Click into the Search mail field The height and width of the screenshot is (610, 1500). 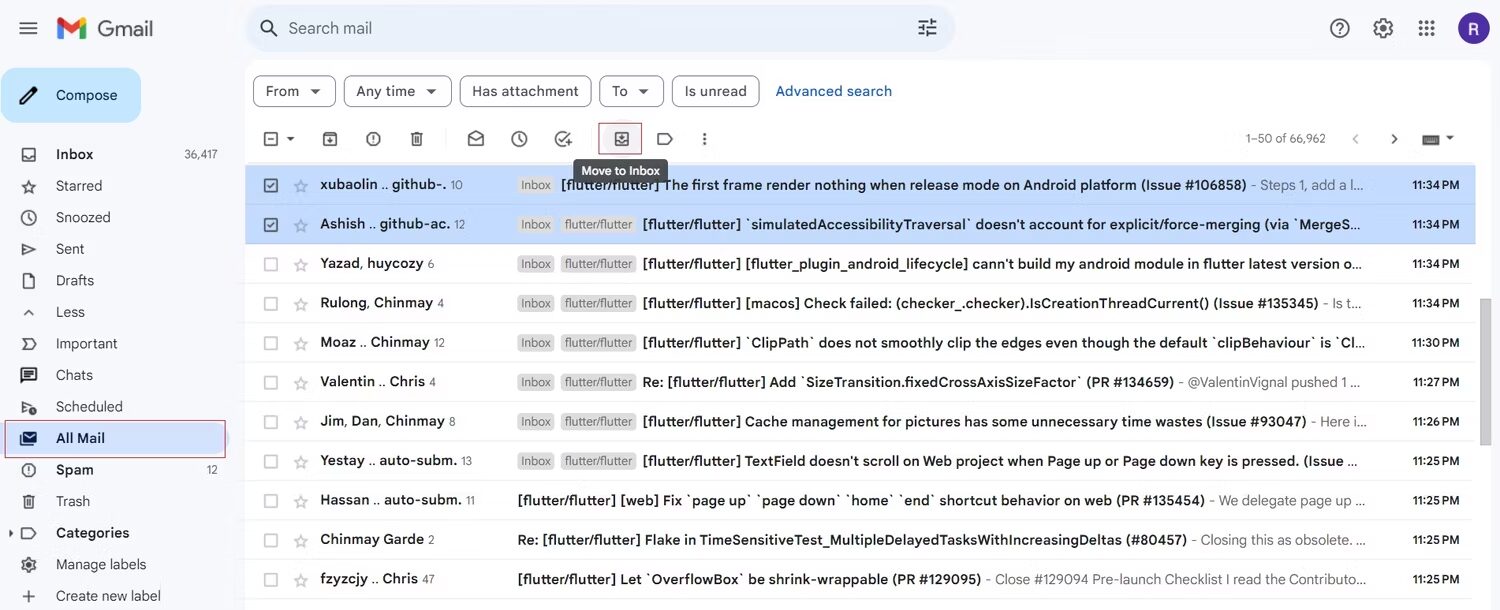click(590, 28)
